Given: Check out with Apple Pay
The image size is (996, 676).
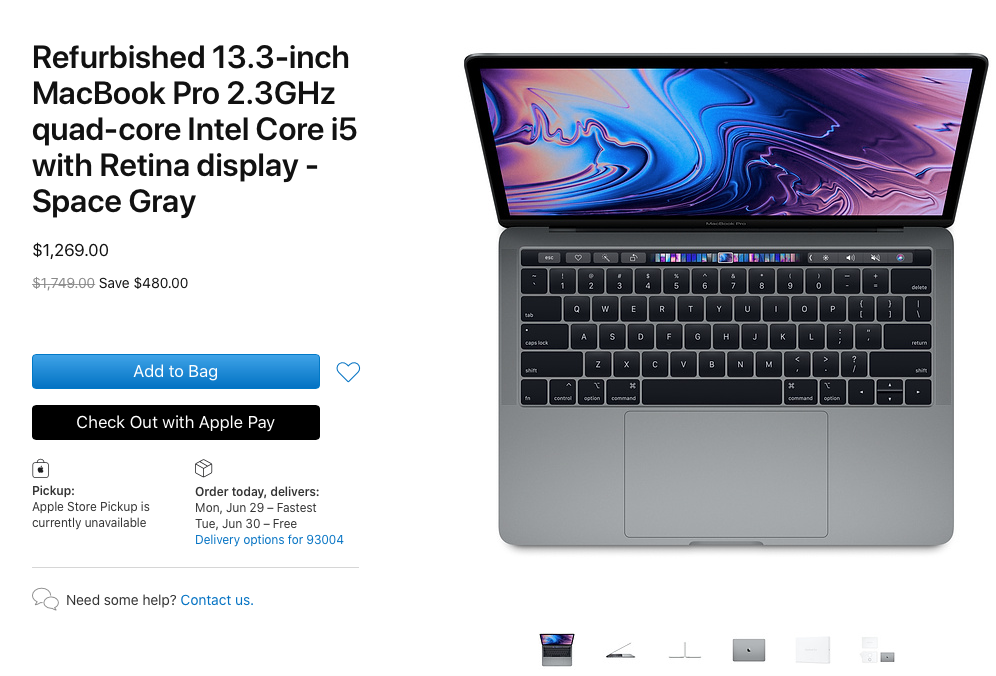Looking at the screenshot, I should [x=176, y=422].
